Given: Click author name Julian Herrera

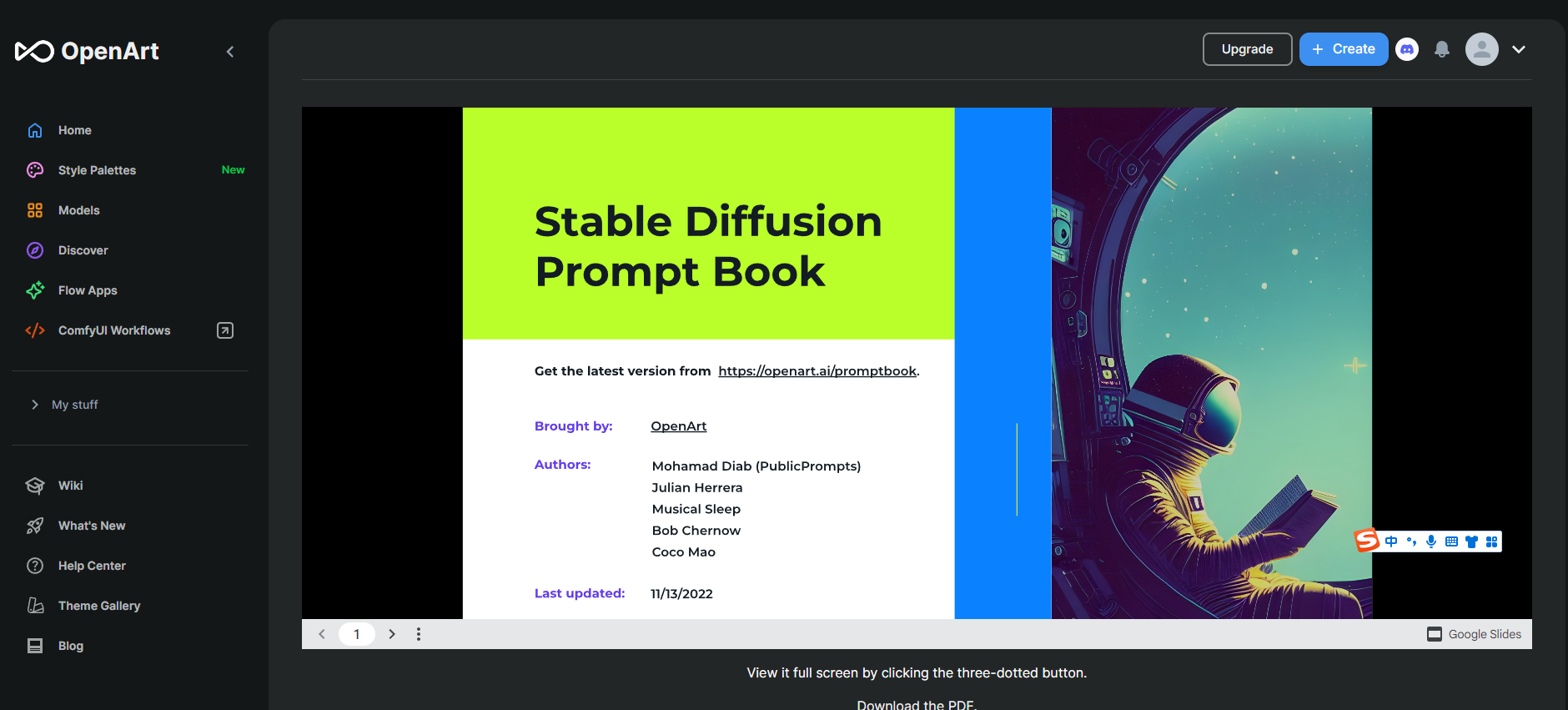Looking at the screenshot, I should coord(697,487).
